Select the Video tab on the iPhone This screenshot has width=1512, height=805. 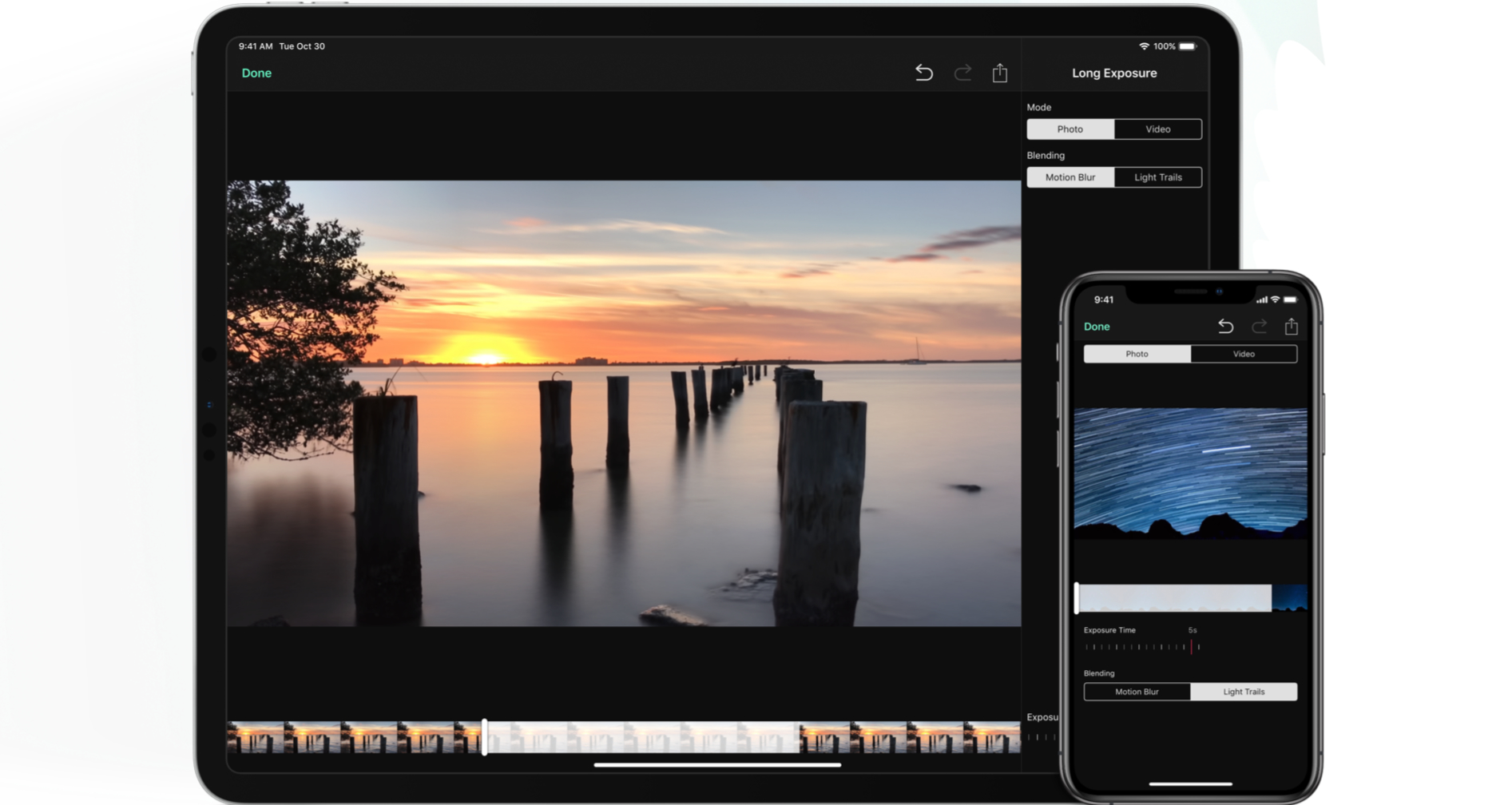[1244, 354]
